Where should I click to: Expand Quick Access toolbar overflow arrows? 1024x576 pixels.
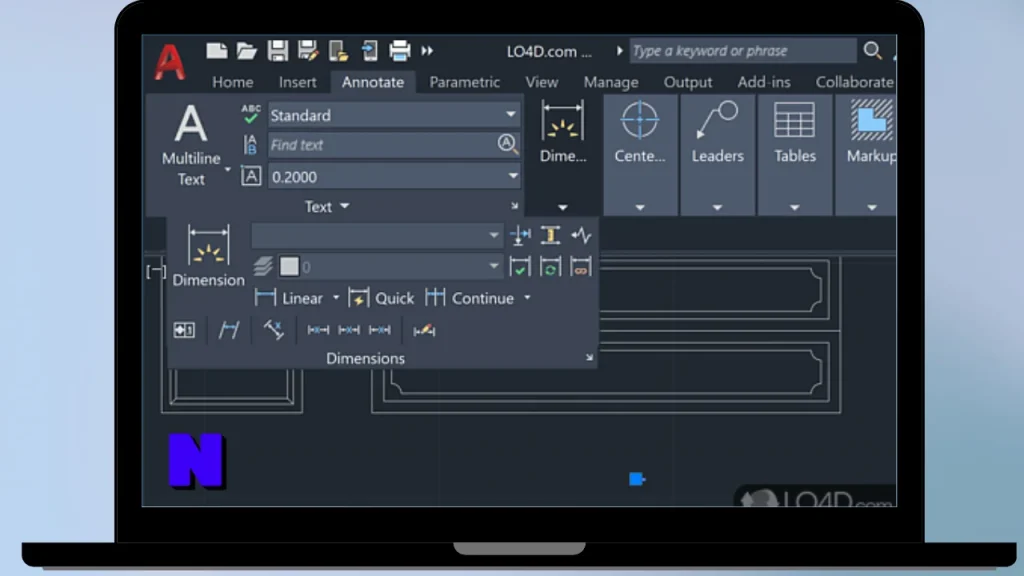427,51
